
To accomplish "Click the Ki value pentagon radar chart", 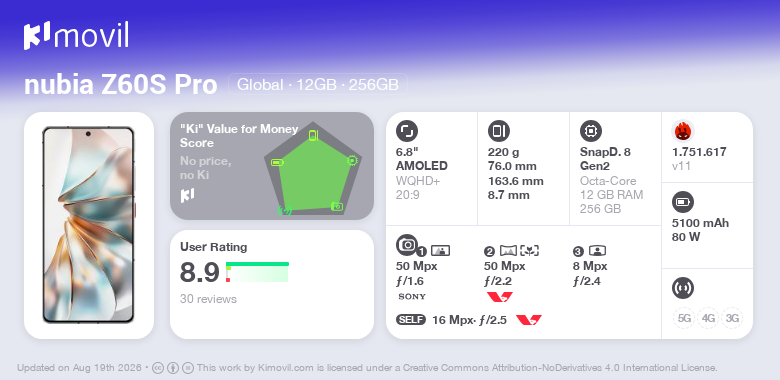I will pyautogui.click(x=312, y=170).
